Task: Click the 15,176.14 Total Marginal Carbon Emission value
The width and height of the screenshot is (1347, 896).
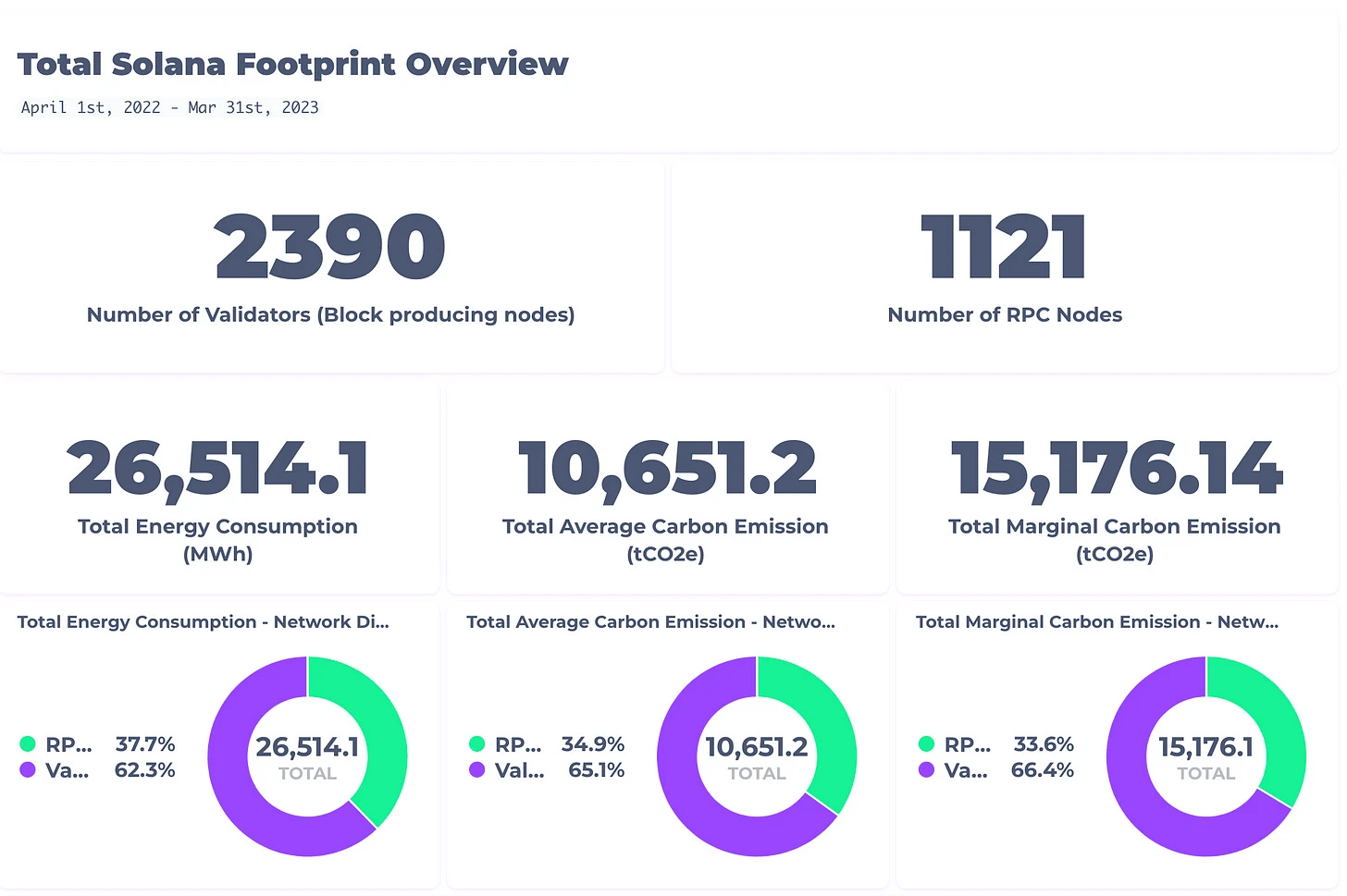Action: (x=1116, y=468)
